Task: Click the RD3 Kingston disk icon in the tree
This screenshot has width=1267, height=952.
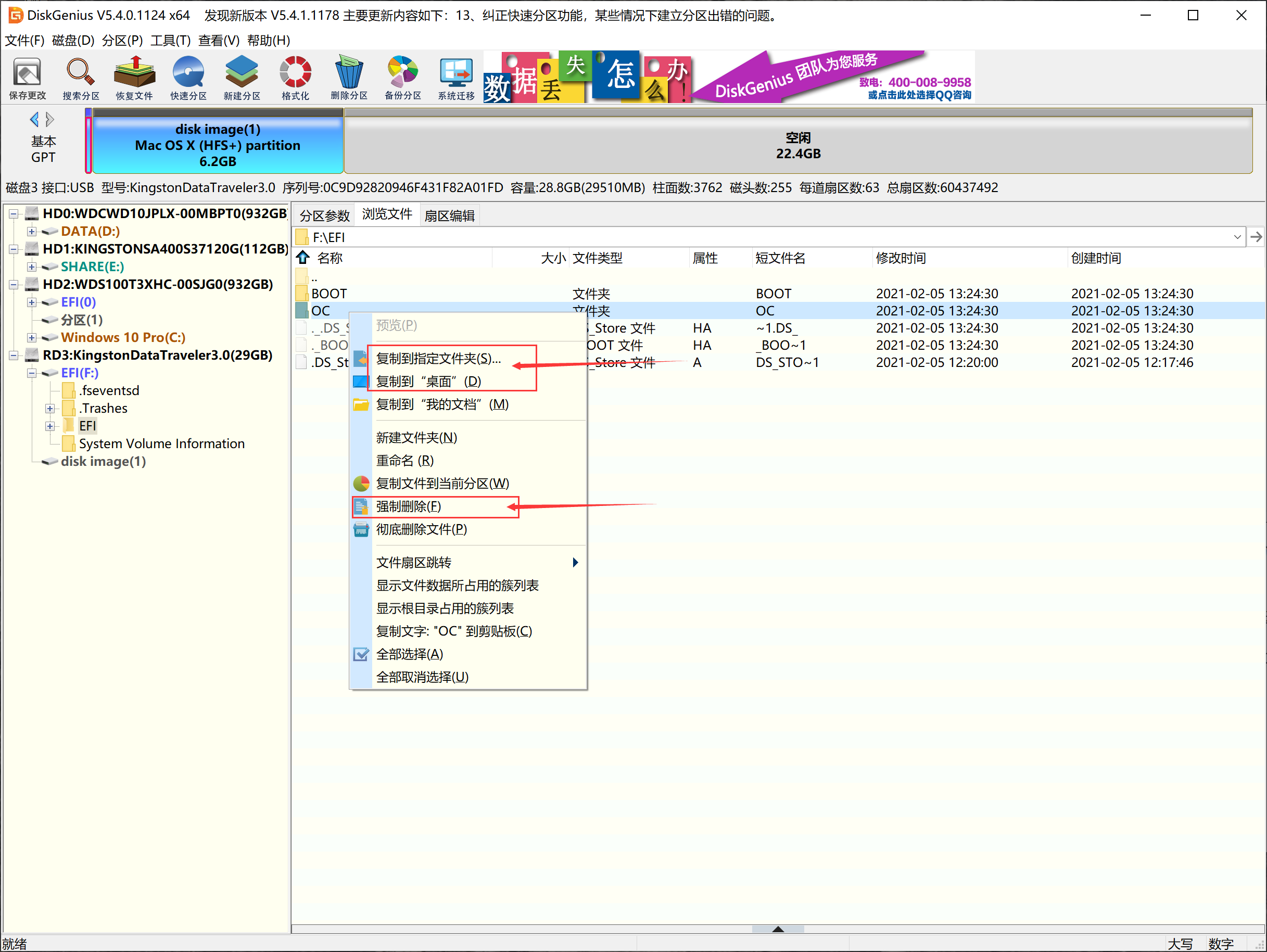Action: click(32, 355)
